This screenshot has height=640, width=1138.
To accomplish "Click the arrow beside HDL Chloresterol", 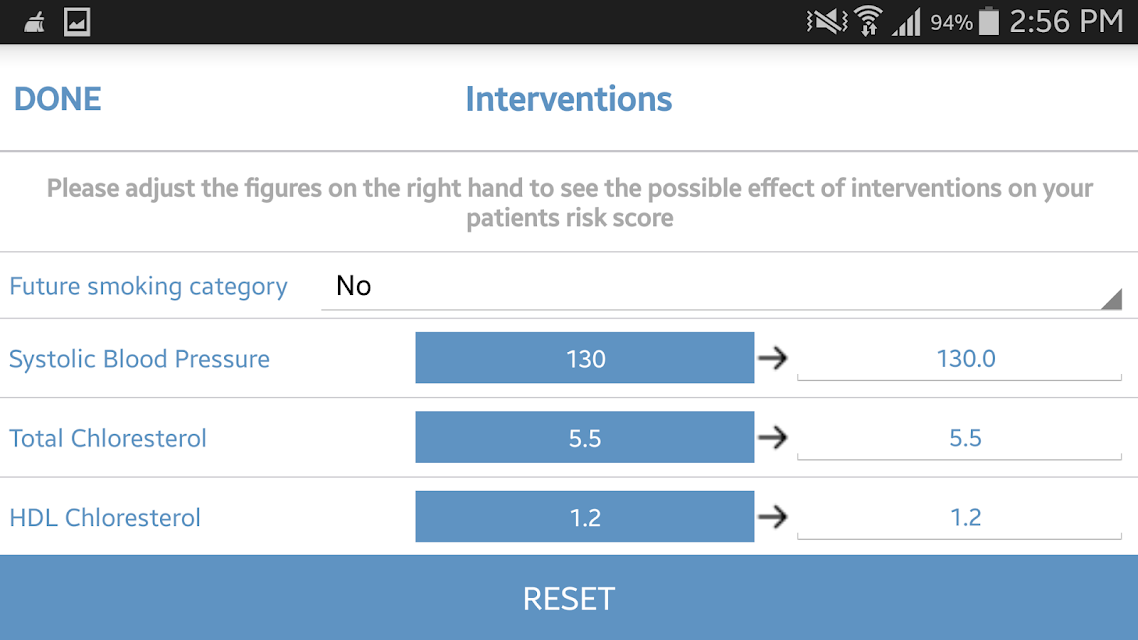I will tap(773, 517).
